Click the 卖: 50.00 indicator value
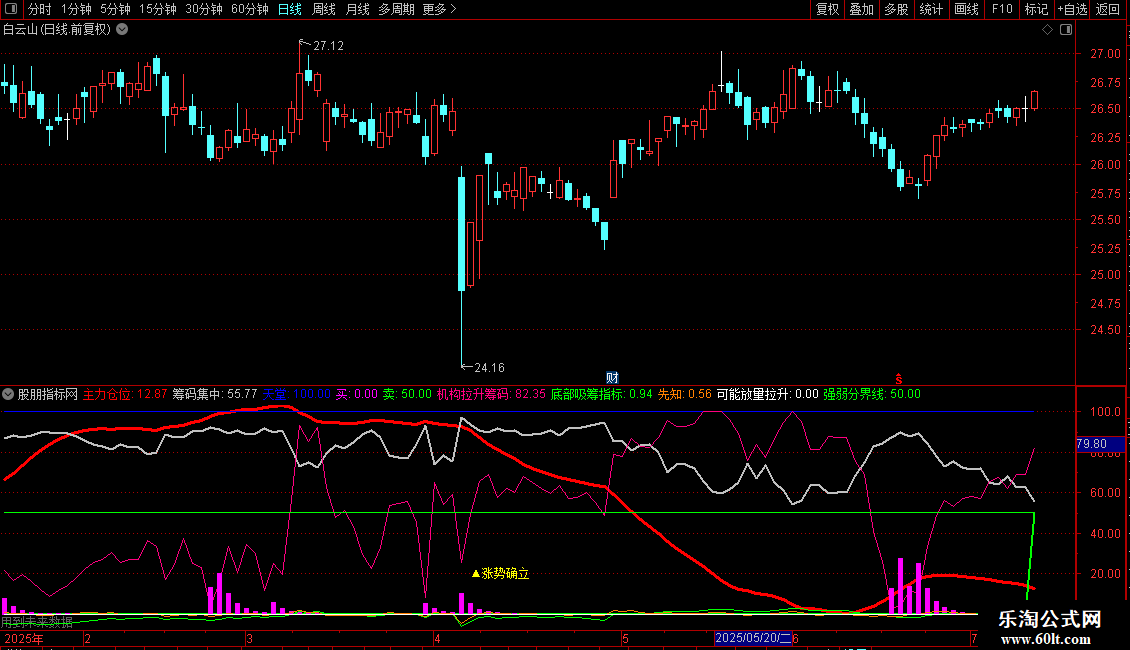Screen dimensions: 1130x650 coord(407,394)
